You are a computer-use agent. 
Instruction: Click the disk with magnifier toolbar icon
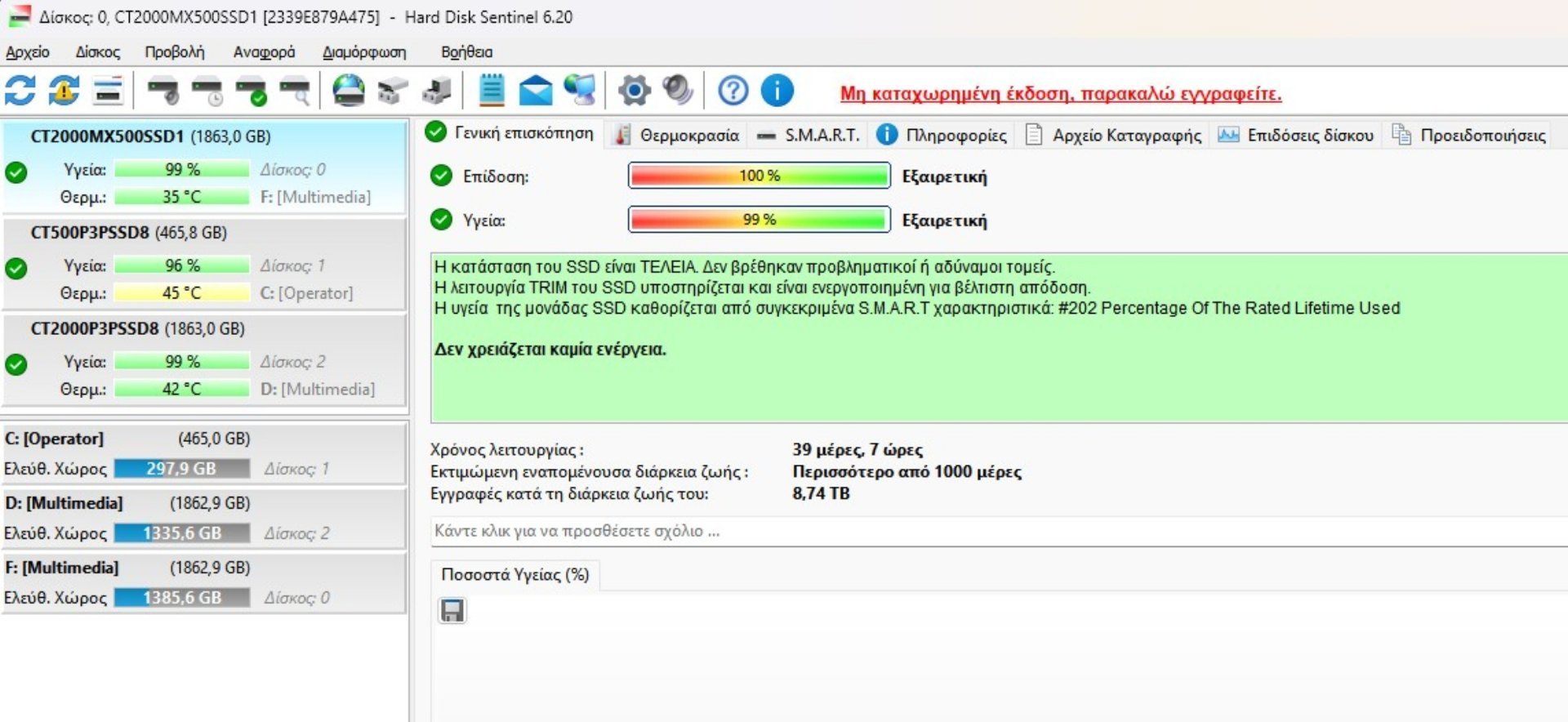(296, 90)
